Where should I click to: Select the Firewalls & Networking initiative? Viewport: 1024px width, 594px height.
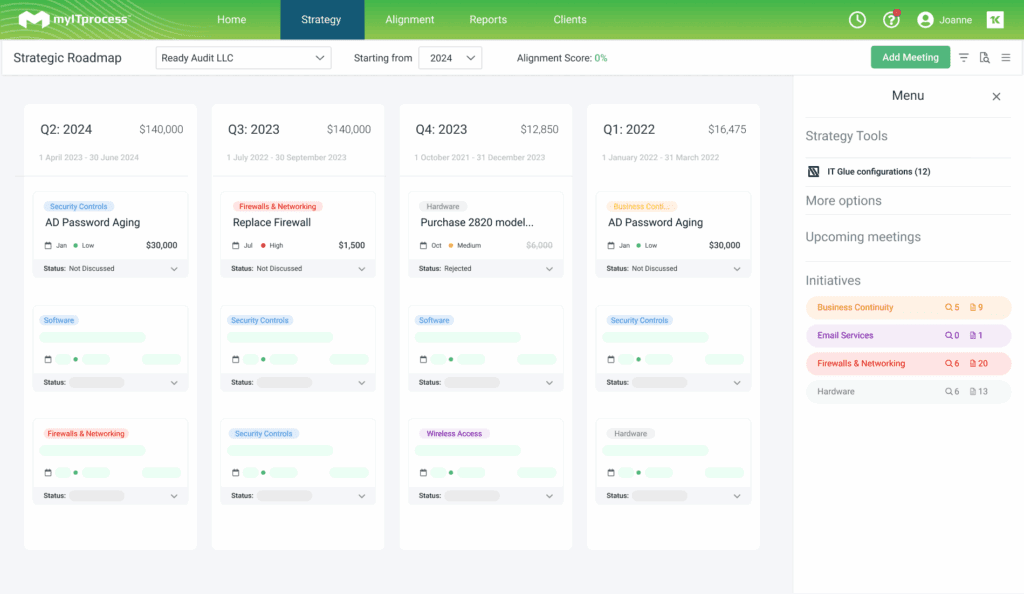click(x=861, y=364)
